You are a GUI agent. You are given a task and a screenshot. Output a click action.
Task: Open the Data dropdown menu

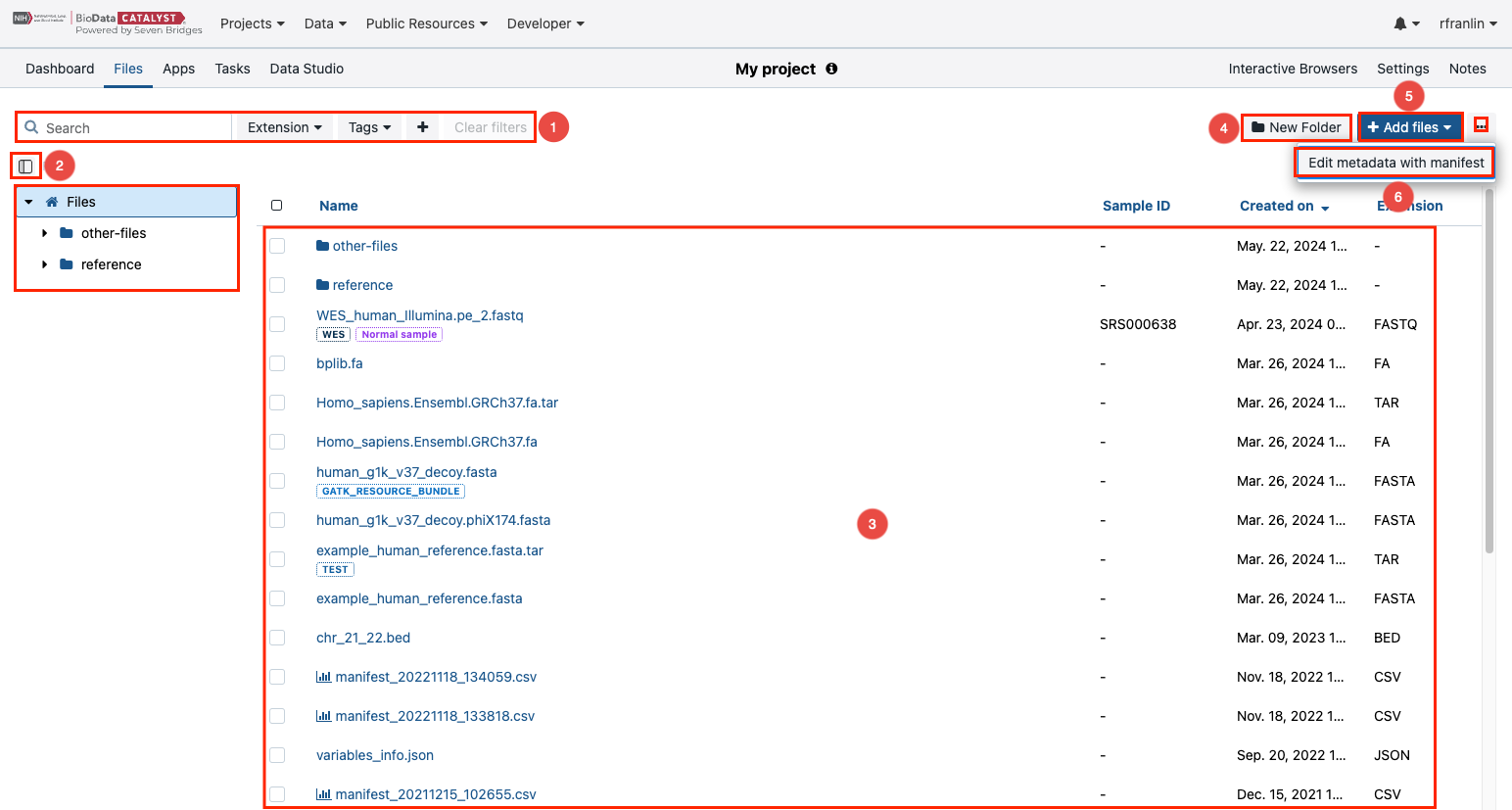coord(325,24)
